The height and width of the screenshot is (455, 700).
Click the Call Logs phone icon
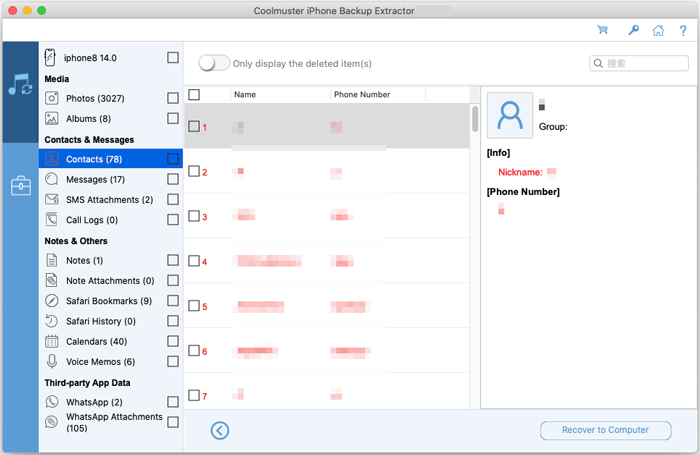coord(52,219)
